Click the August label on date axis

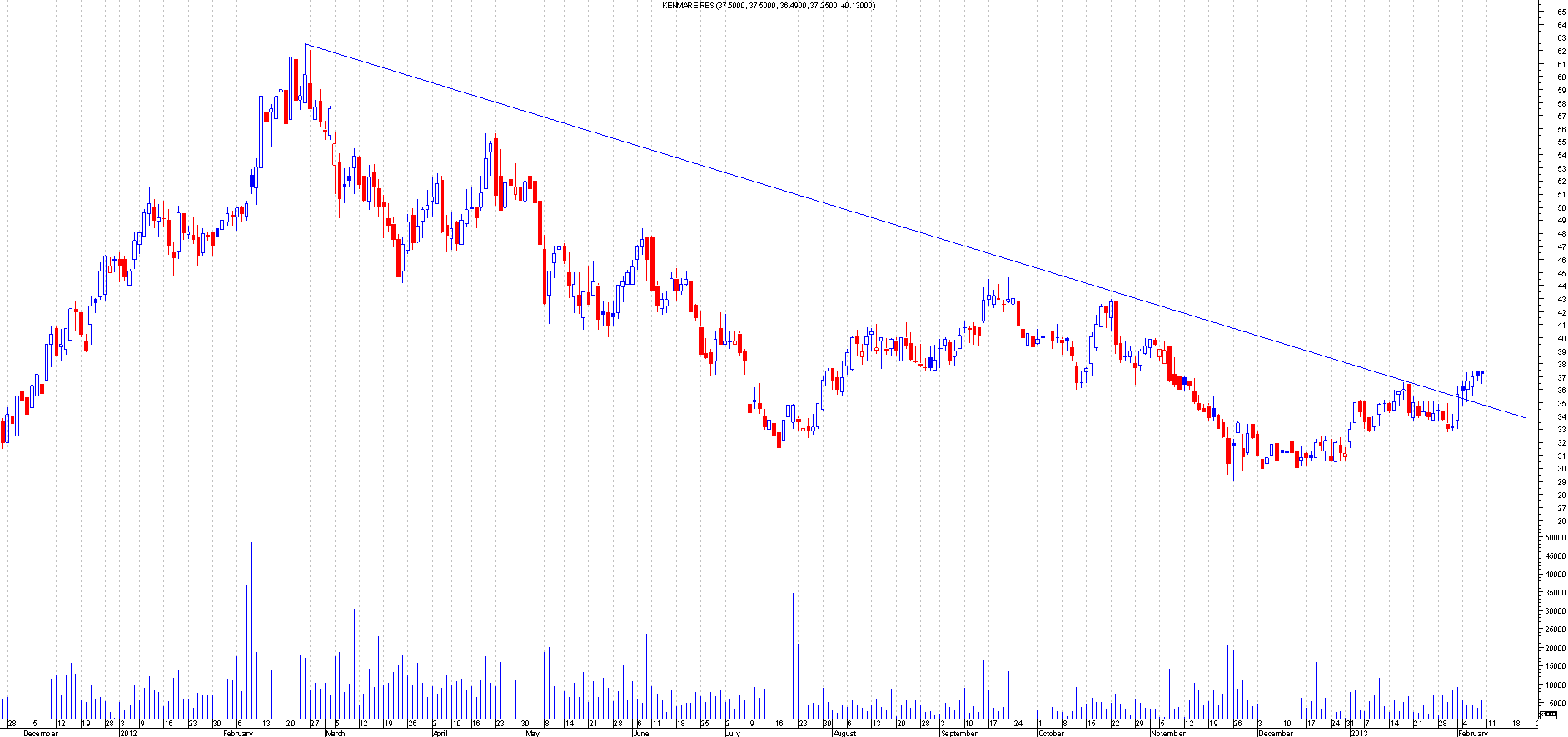click(844, 733)
